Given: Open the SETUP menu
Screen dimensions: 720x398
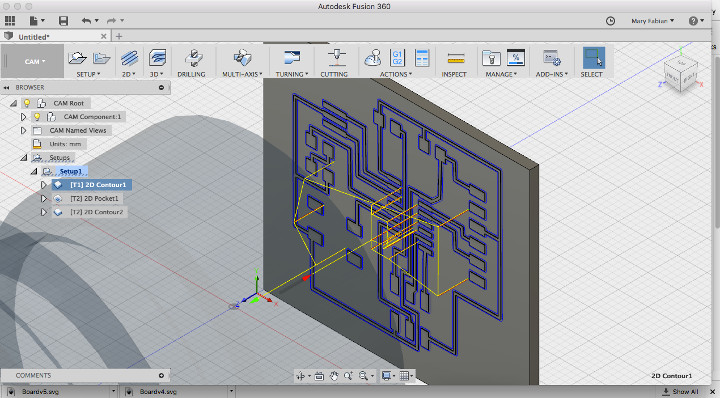Looking at the screenshot, I should point(88,74).
